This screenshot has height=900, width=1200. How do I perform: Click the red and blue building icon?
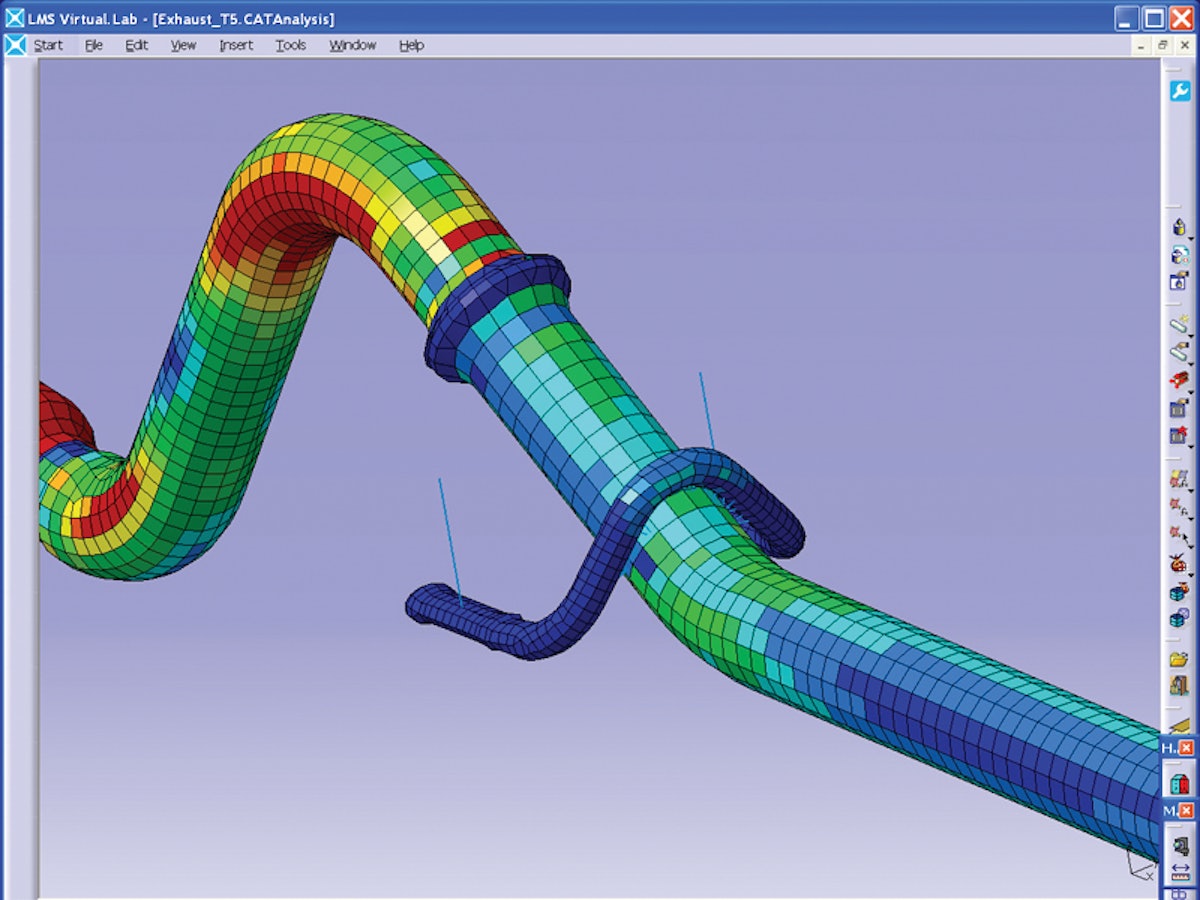point(1179,784)
